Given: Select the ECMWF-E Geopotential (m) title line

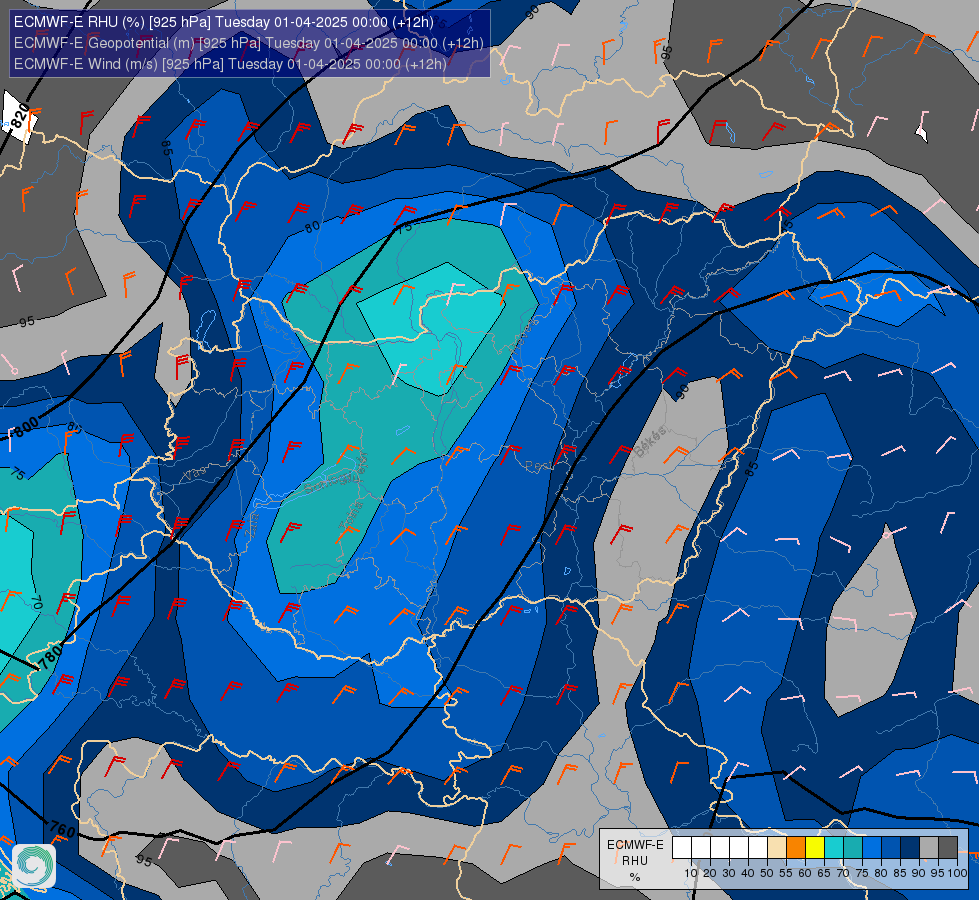Looking at the screenshot, I should click(x=248, y=43).
